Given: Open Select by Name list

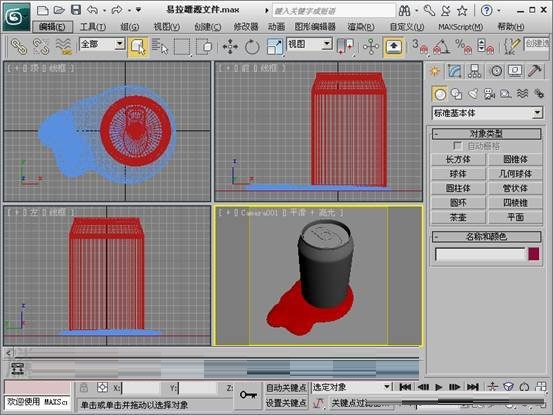Looking at the screenshot, I should [160, 47].
